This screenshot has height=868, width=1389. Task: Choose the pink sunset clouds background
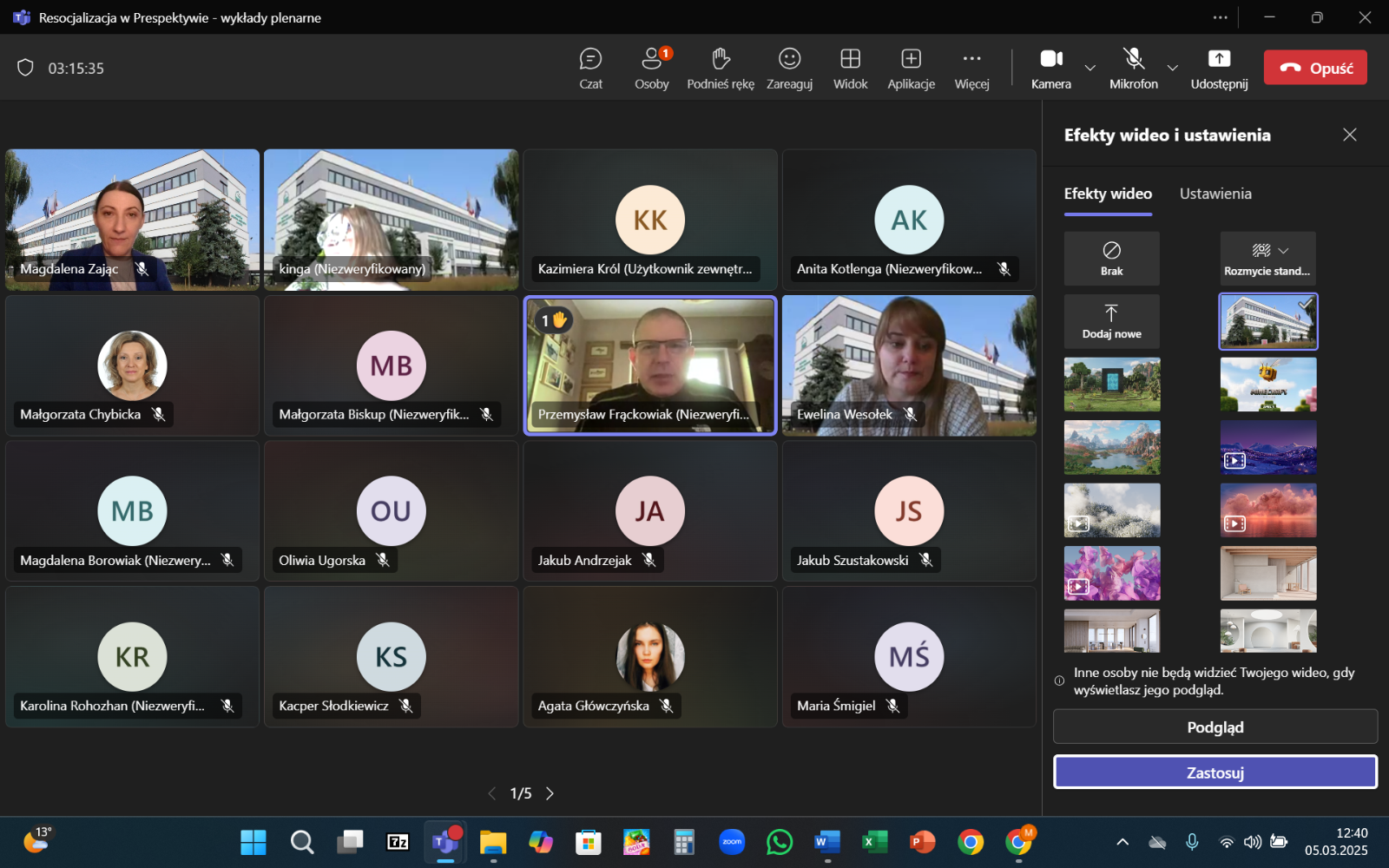[1267, 510]
